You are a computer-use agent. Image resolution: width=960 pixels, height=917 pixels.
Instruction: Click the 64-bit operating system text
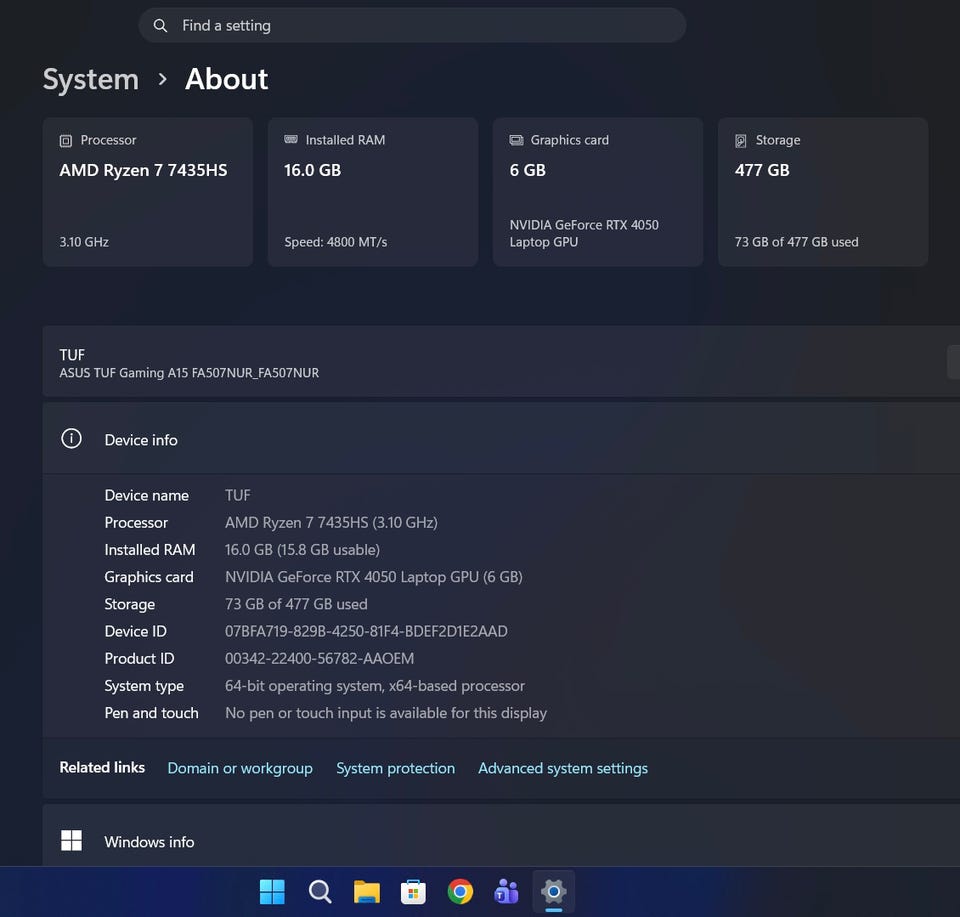tap(375, 686)
